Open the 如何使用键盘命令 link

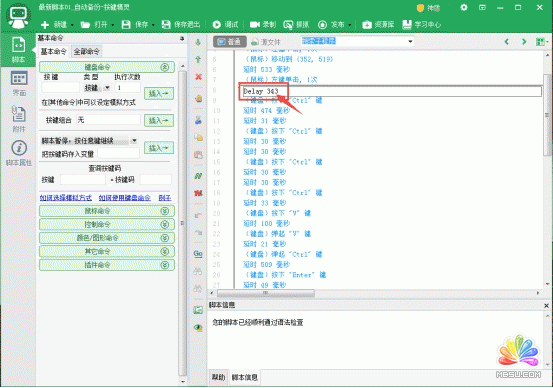tap(124, 198)
